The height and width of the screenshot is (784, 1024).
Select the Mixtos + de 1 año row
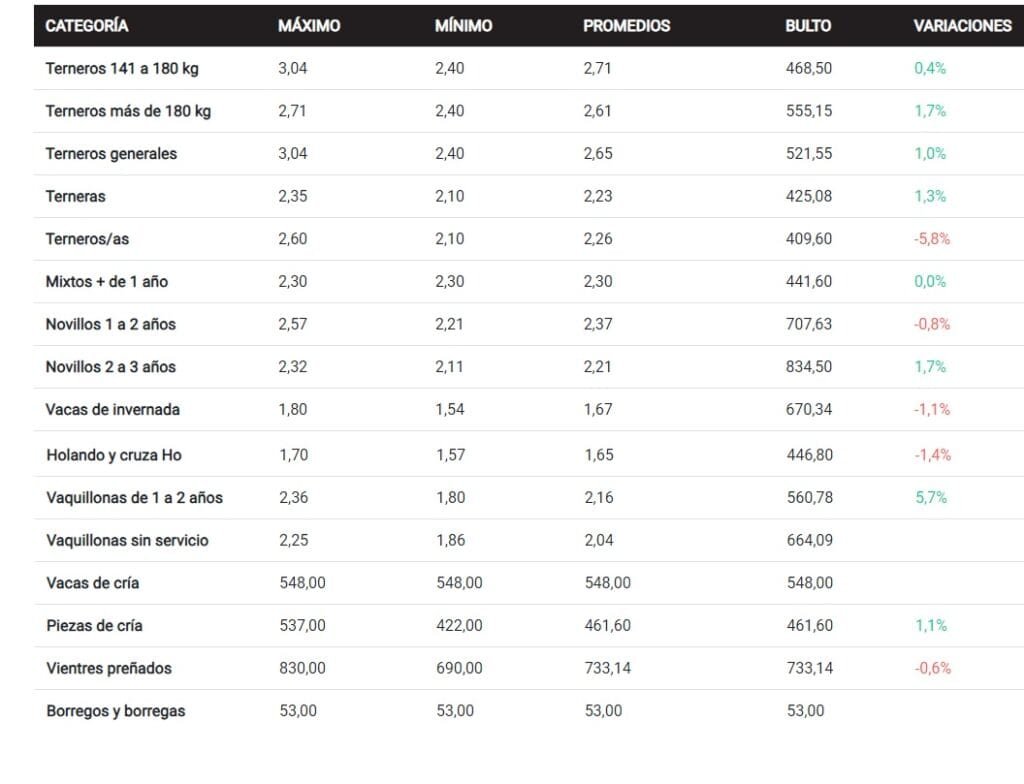coord(529,282)
